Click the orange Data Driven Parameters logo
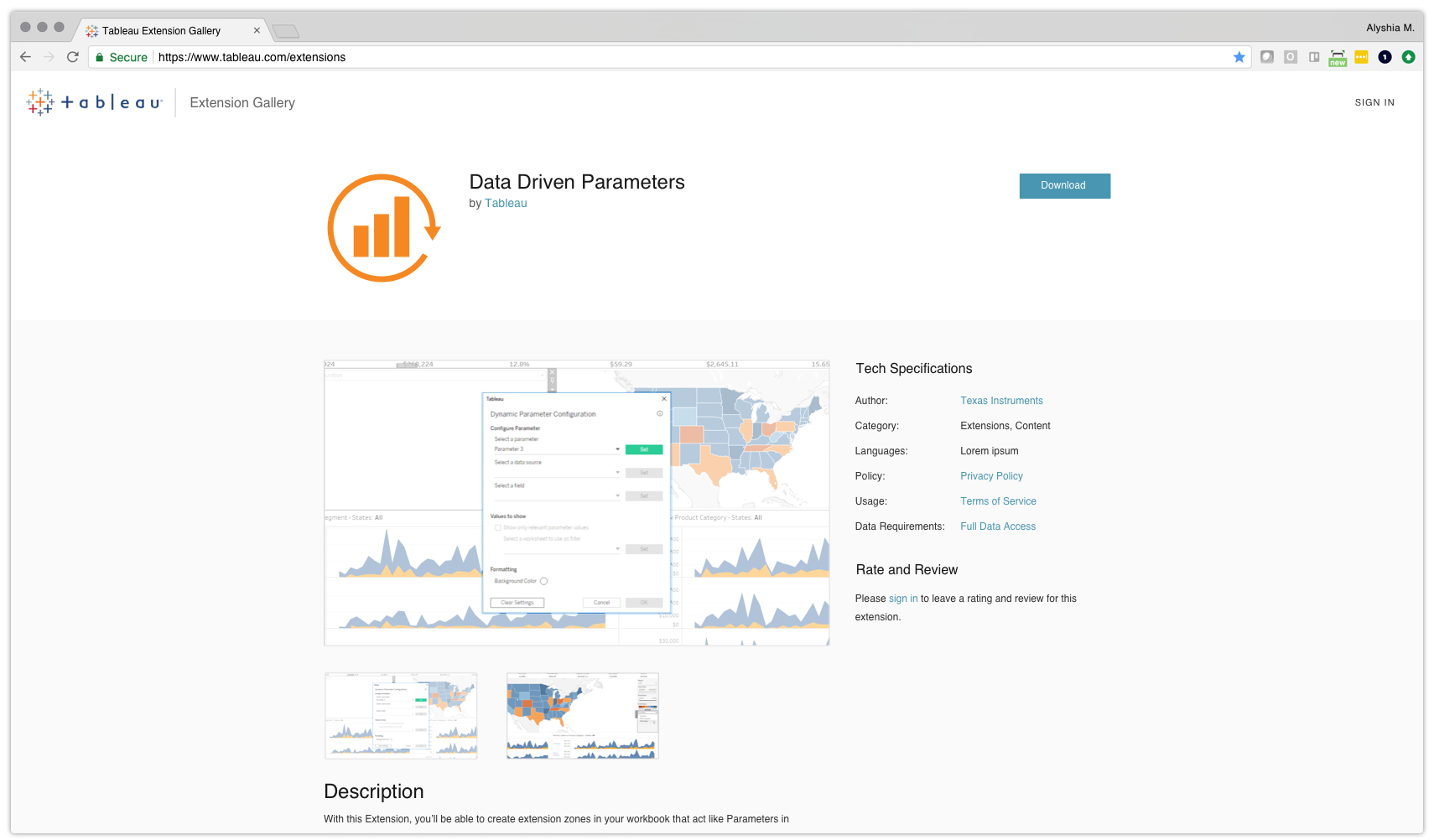 pos(384,228)
